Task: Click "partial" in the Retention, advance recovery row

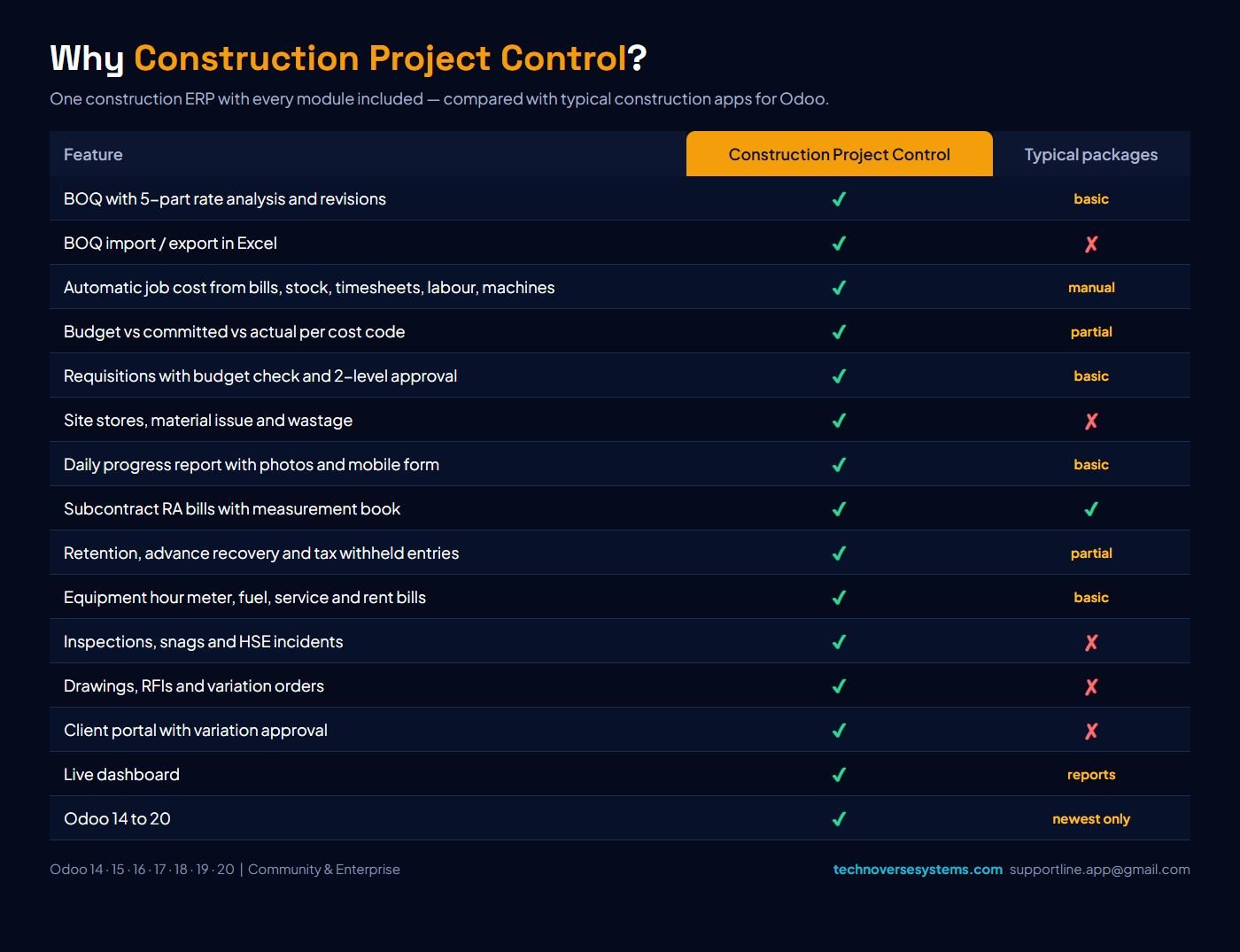Action: pyautogui.click(x=1091, y=553)
